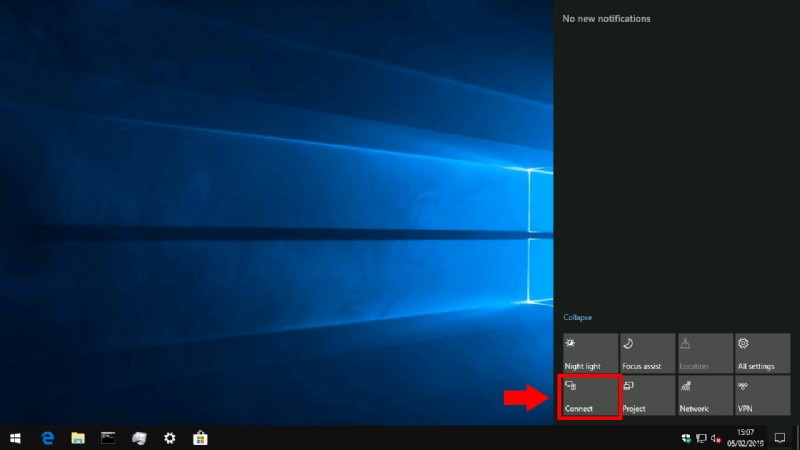Open Microsoft Store from the taskbar
Viewport: 800px width, 450px height.
pos(200,438)
